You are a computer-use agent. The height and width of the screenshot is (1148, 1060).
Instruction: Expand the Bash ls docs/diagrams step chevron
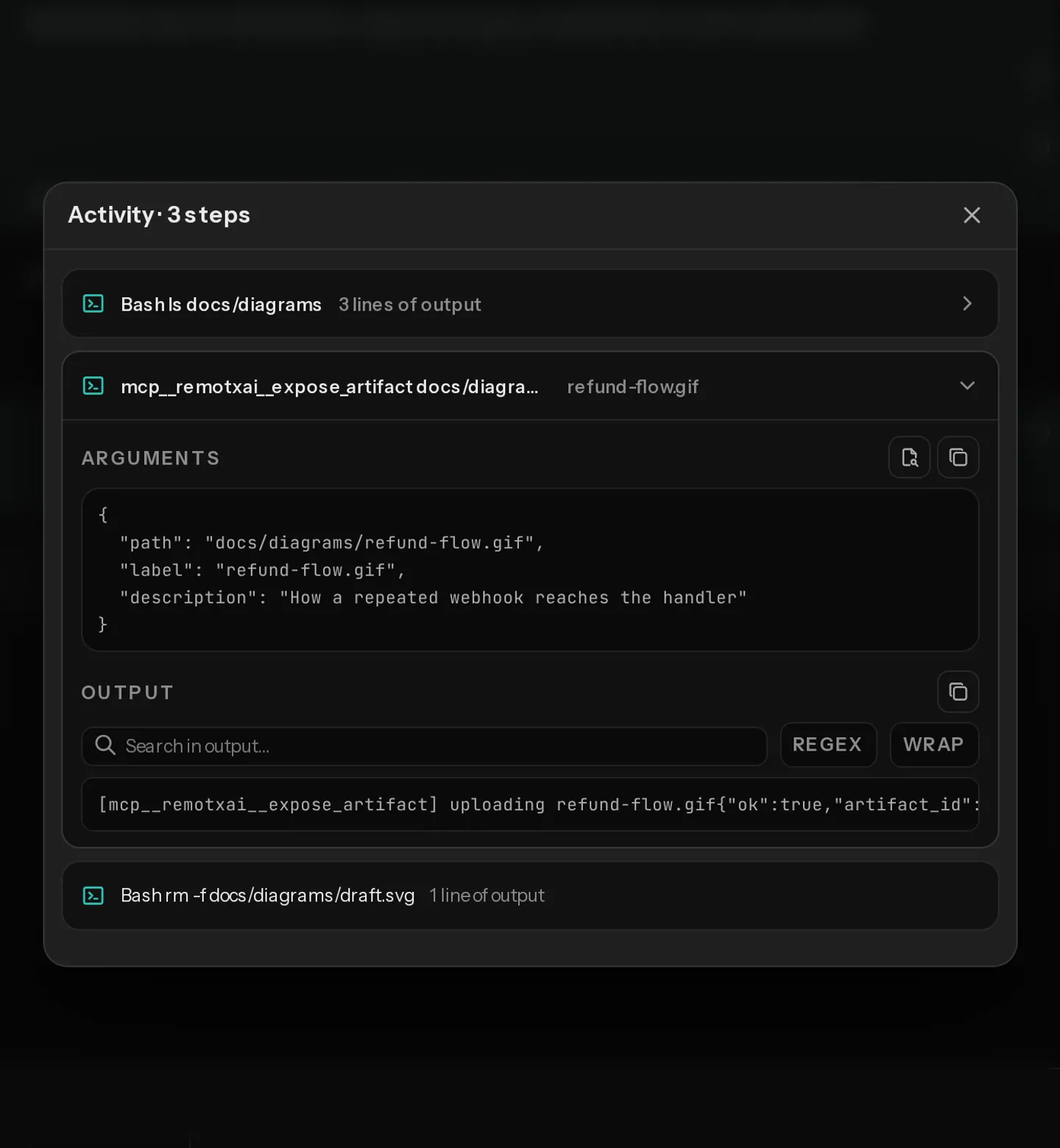pos(967,304)
